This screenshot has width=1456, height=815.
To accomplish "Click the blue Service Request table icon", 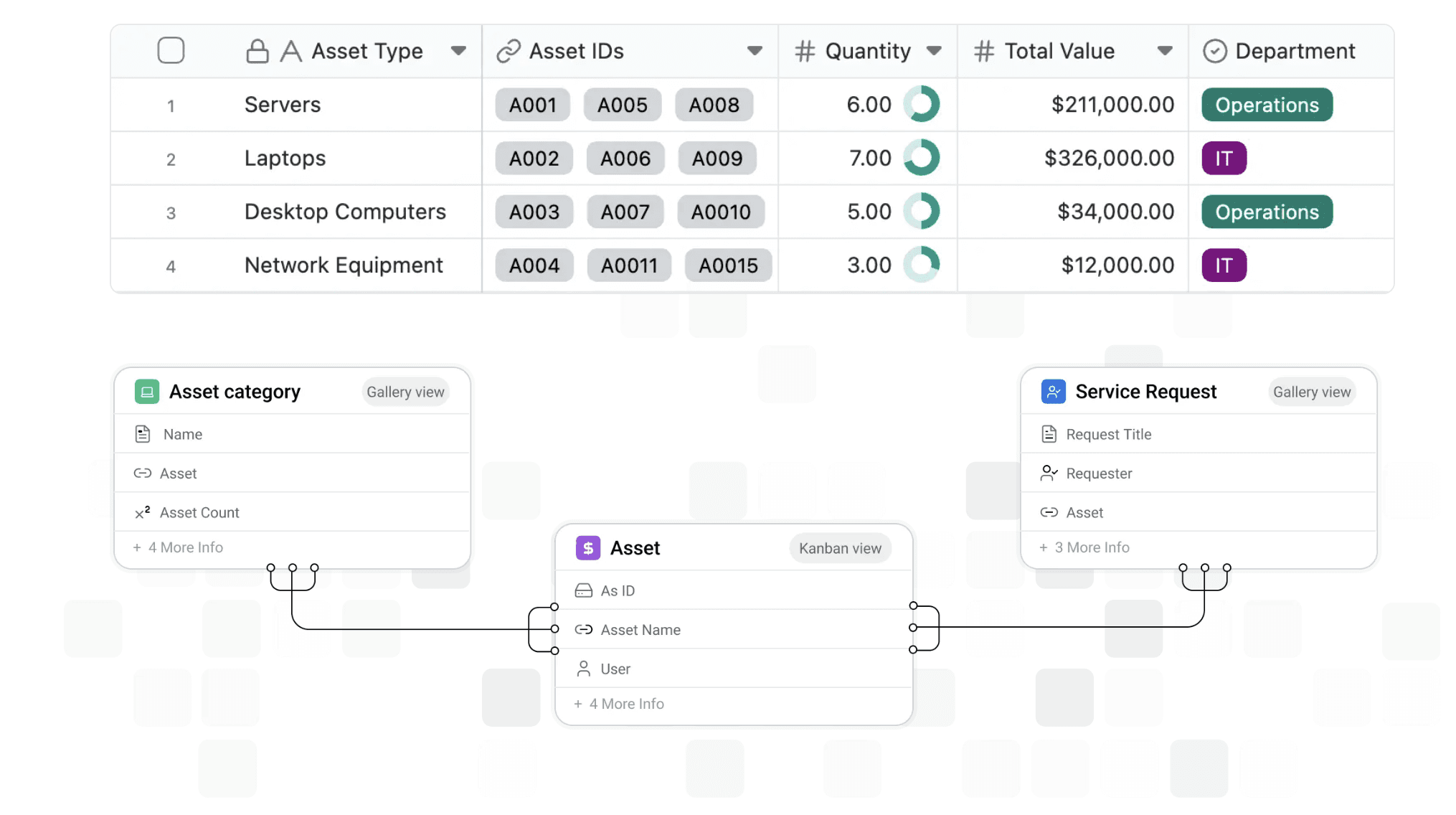I will (x=1053, y=392).
